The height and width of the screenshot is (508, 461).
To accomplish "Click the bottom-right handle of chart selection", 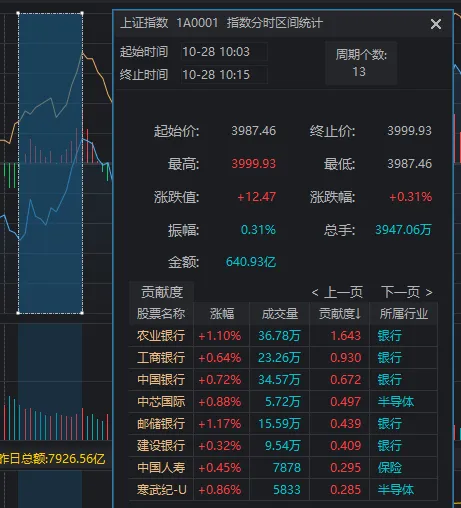I will [x=82, y=313].
